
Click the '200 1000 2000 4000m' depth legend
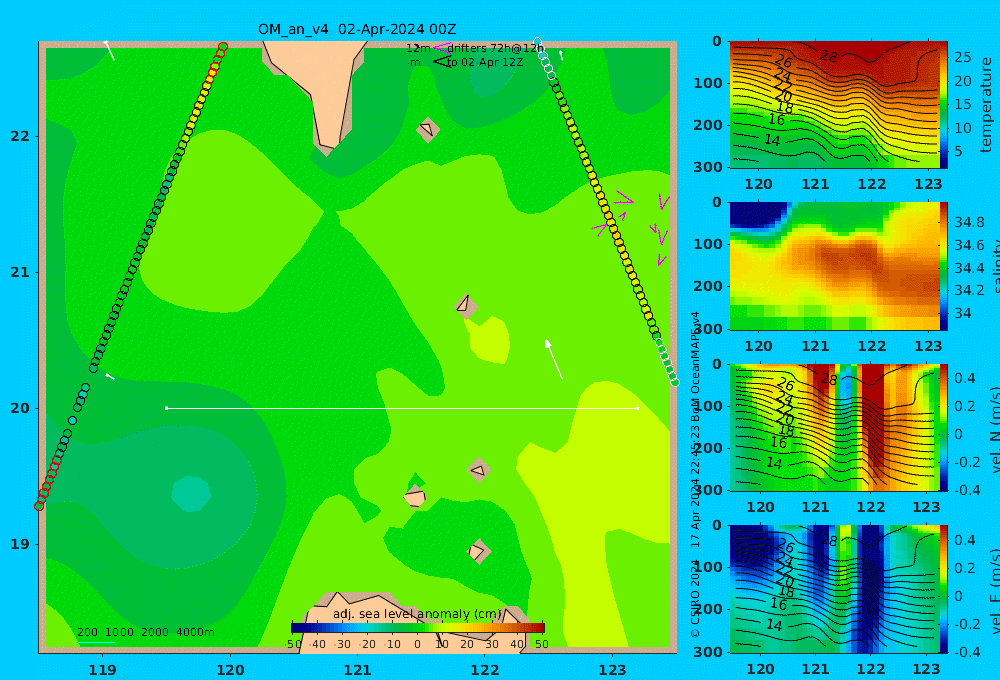[x=146, y=632]
